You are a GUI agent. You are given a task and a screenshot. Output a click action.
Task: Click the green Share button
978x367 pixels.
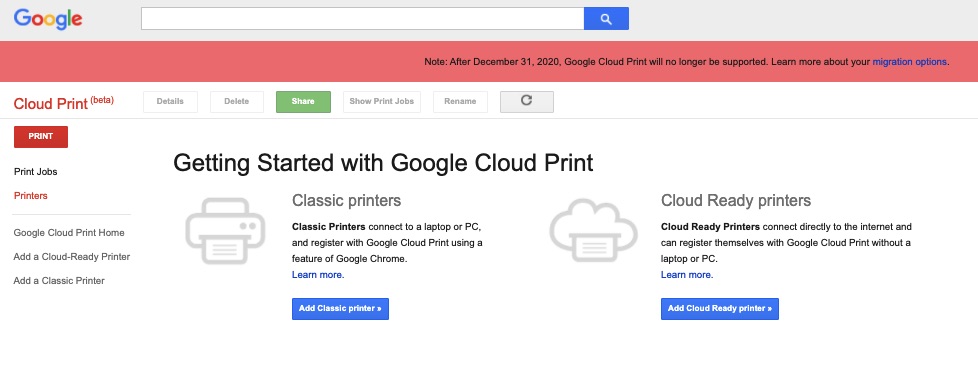(x=303, y=102)
